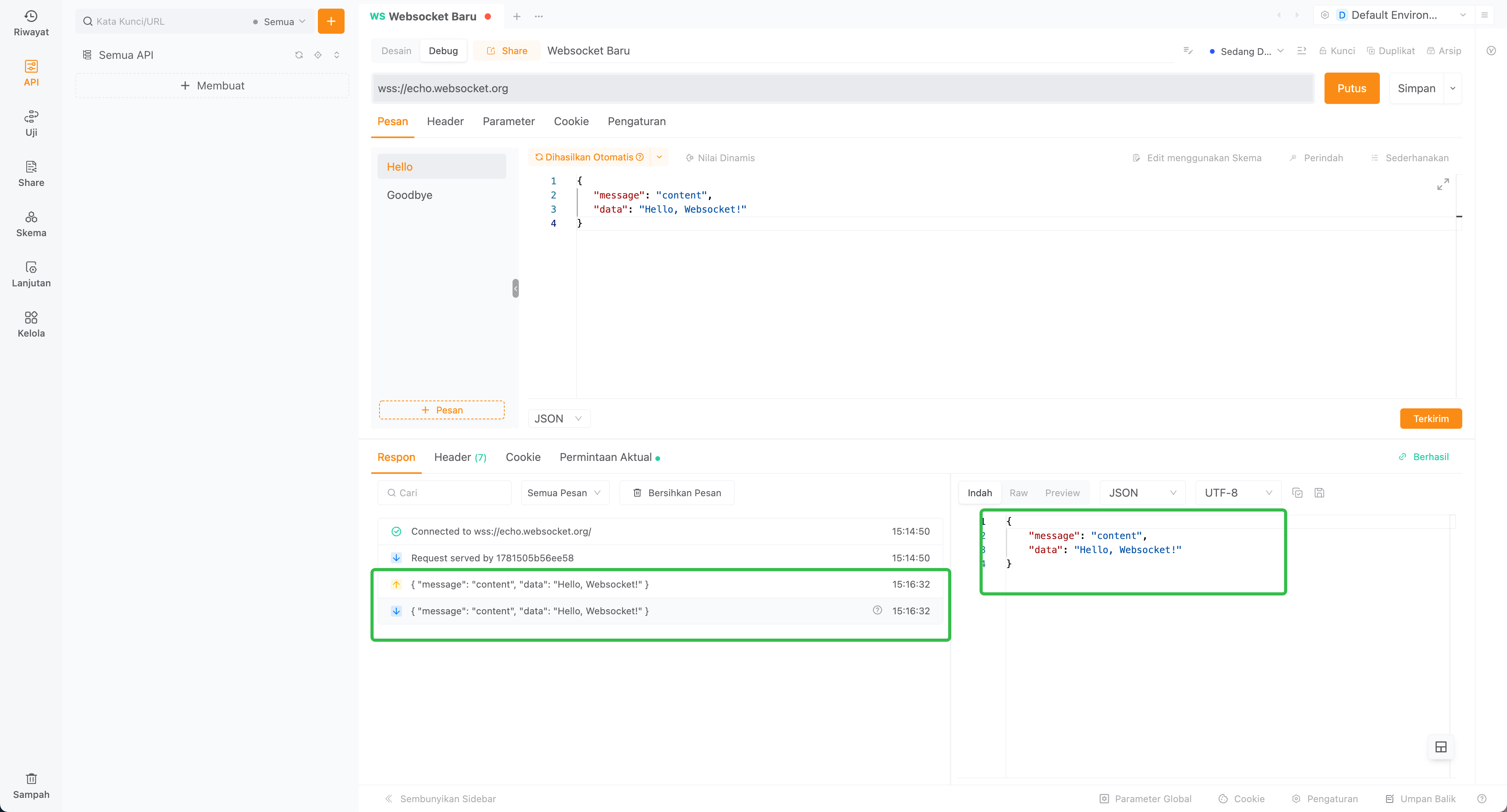Select the Goodbye message item
1507x812 pixels.
(442, 195)
